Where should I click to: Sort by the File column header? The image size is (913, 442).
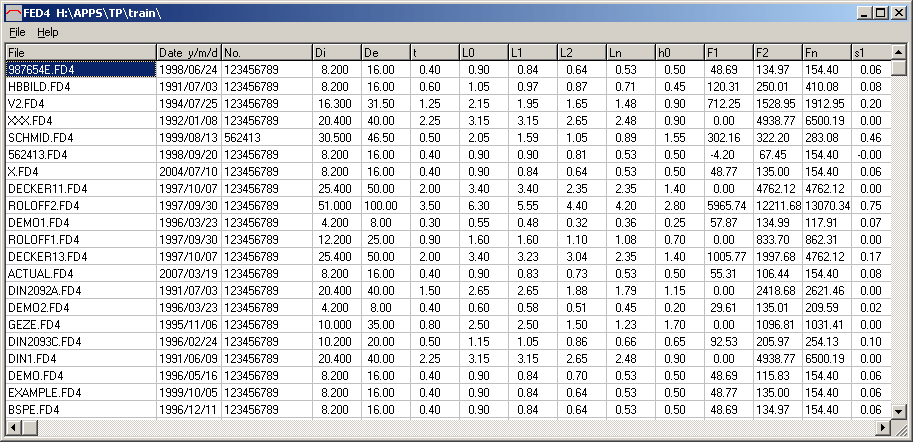(80, 51)
